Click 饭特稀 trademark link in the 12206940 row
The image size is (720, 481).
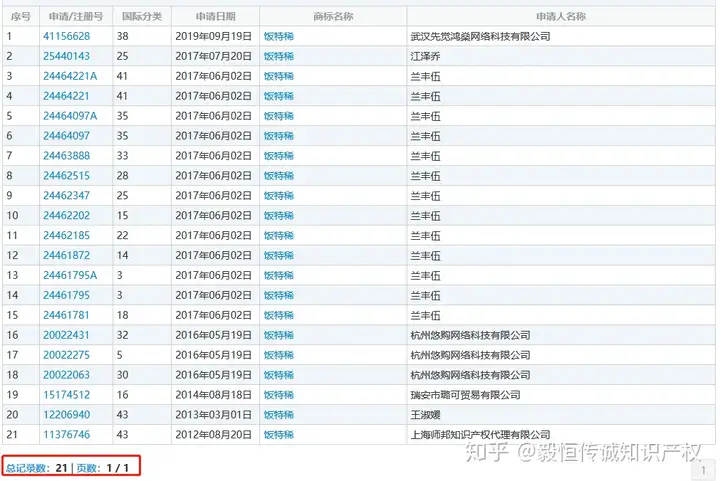click(x=279, y=414)
